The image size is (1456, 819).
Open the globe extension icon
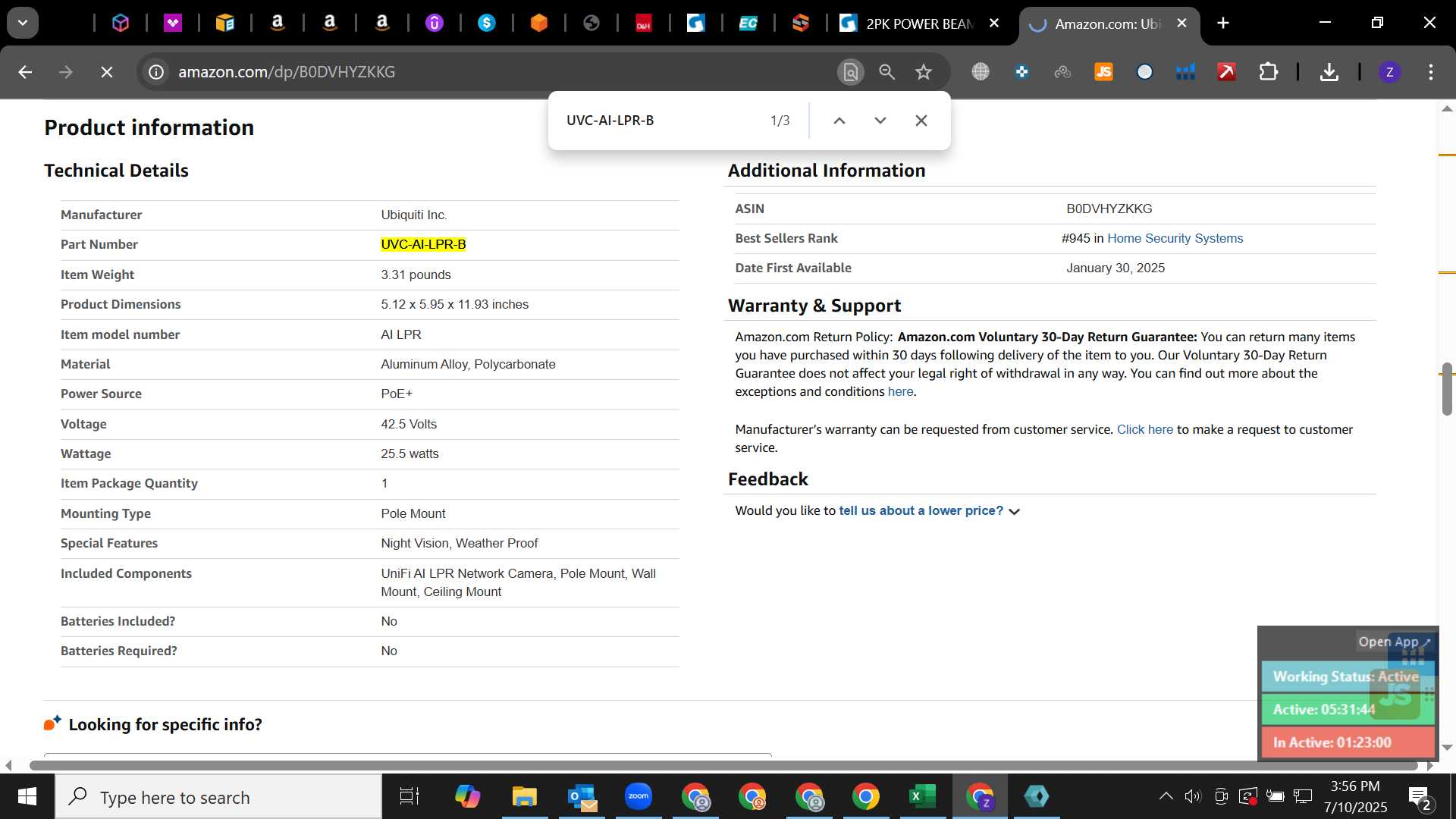click(981, 72)
